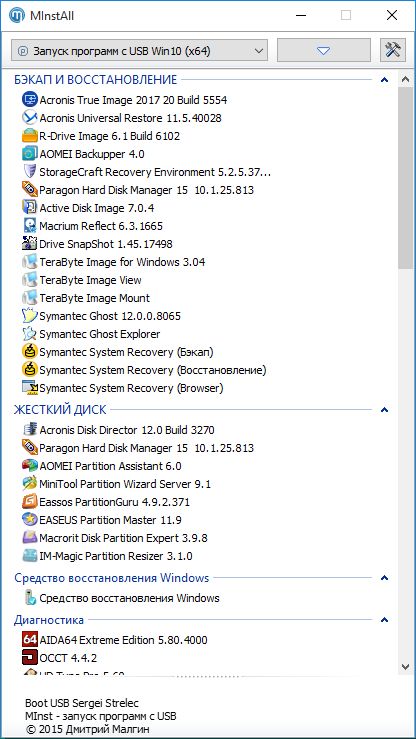The width and height of the screenshot is (416, 739).
Task: Click the ЖЕСТКИЙ ДИСК heading text
Action: tap(60, 410)
